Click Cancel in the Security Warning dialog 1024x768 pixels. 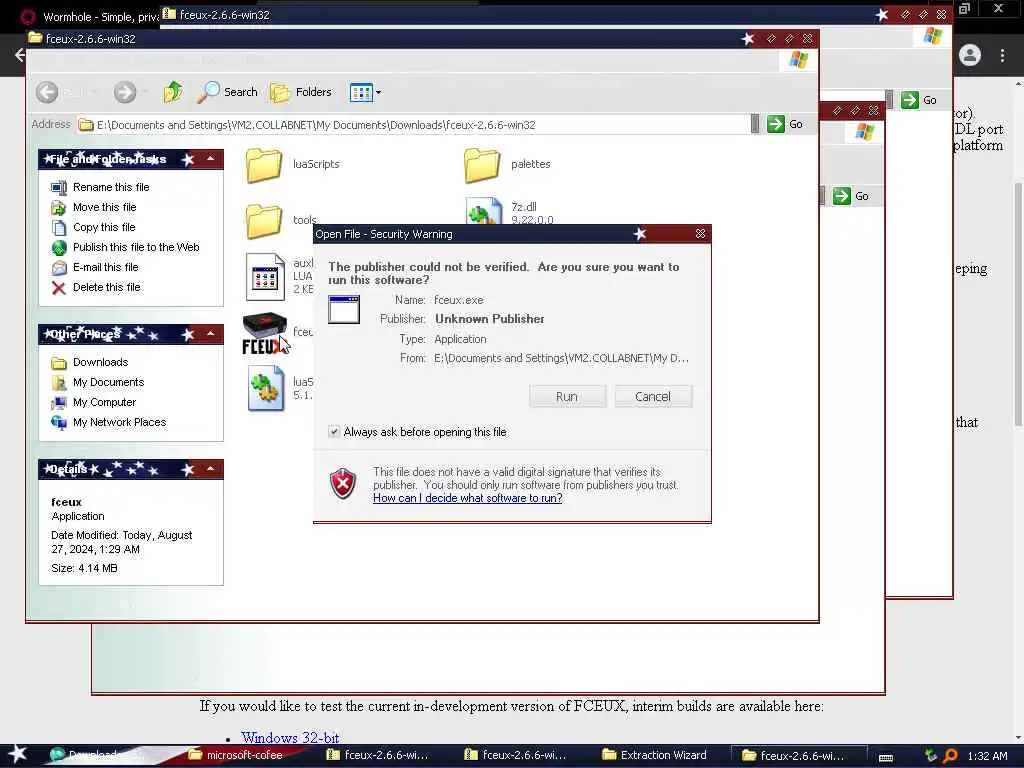tap(652, 396)
